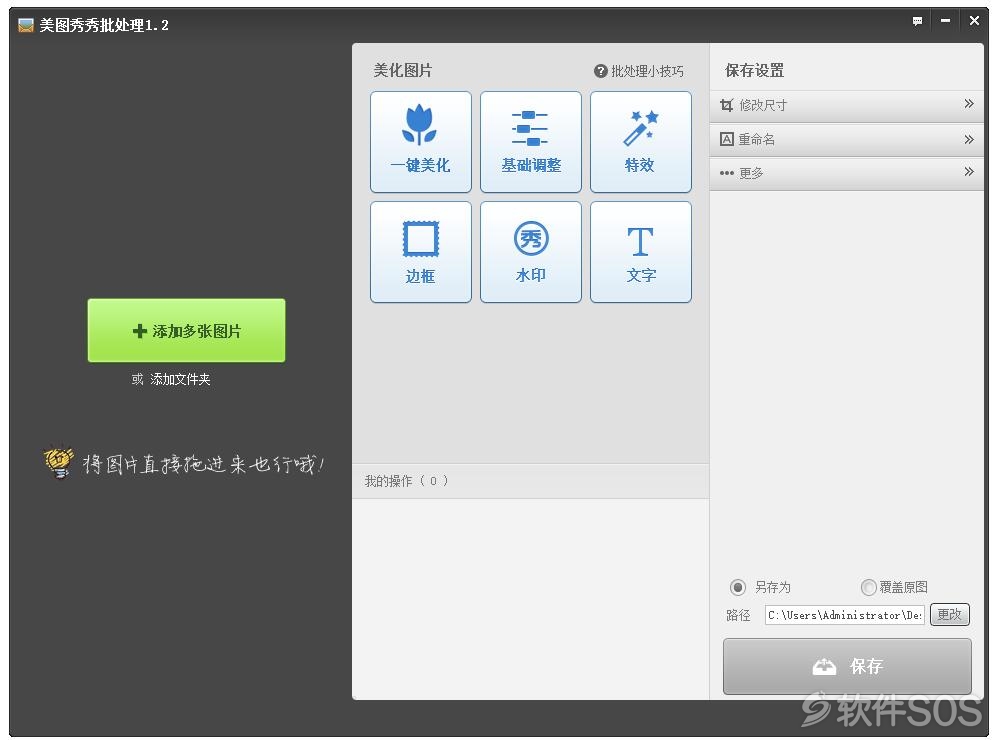
Task: Click the feedback speech bubble icon in title bar
Action: 917,21
